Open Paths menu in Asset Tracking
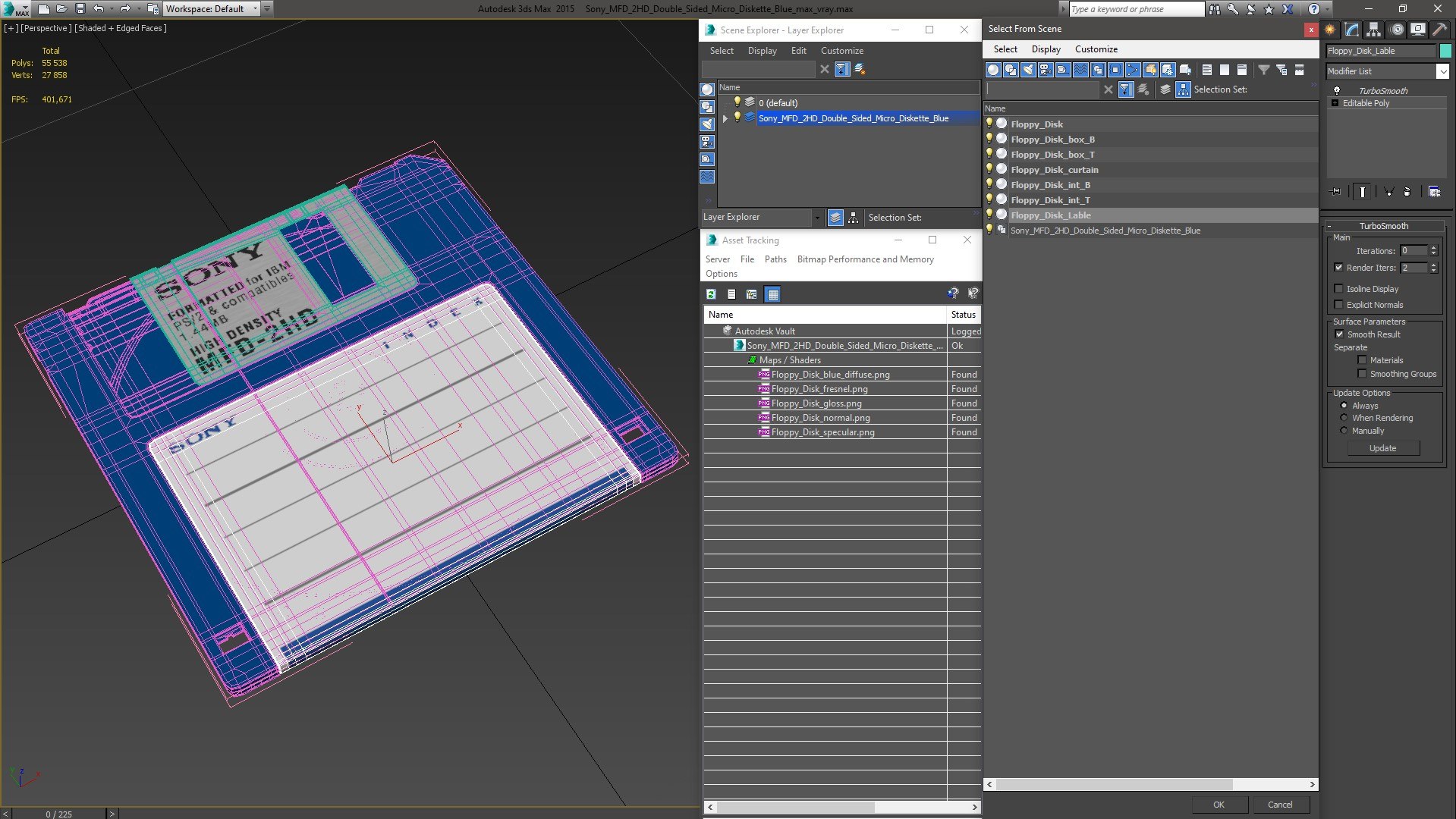This screenshot has width=1456, height=819. 775,259
